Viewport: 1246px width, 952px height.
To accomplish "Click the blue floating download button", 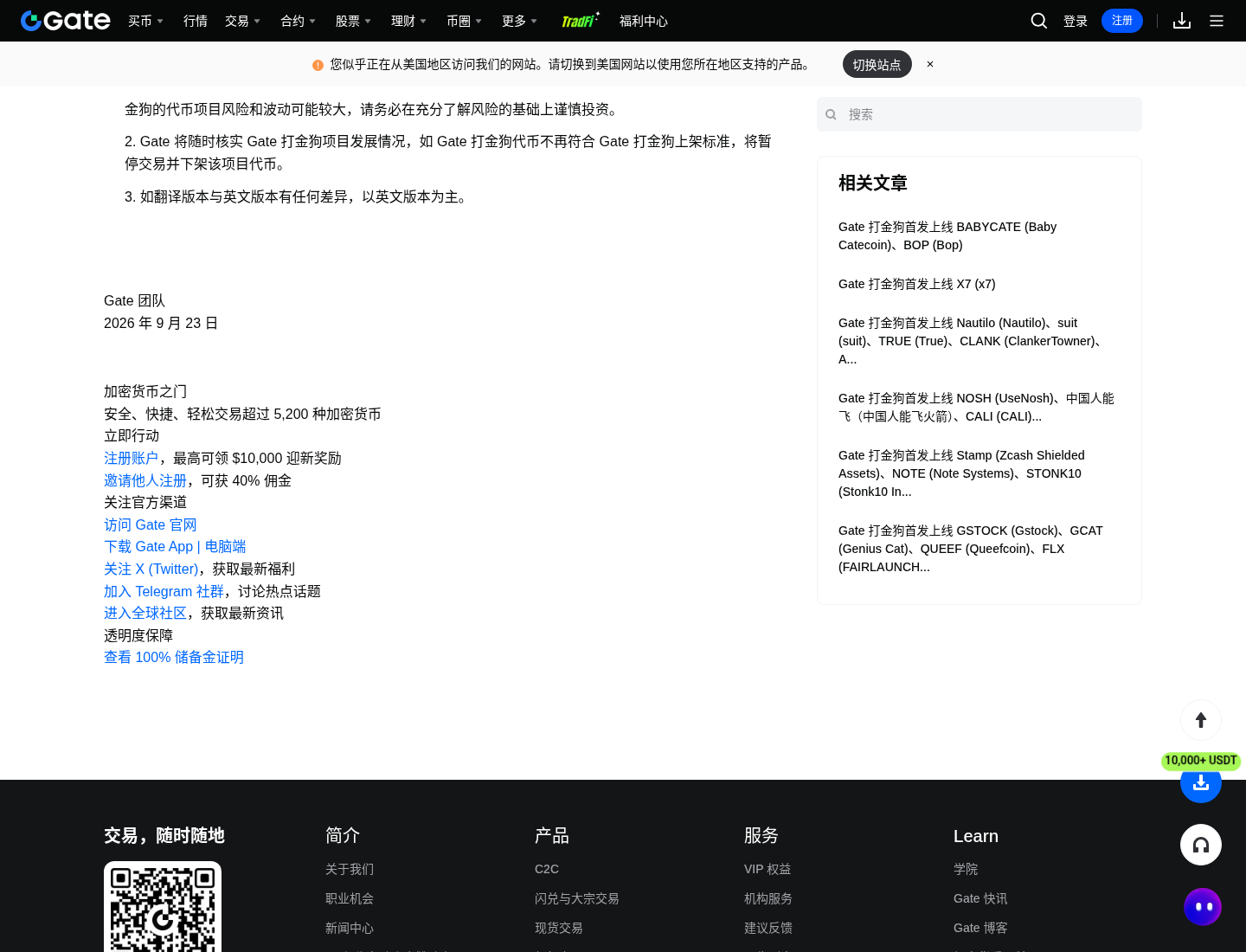I will 1201,783.
